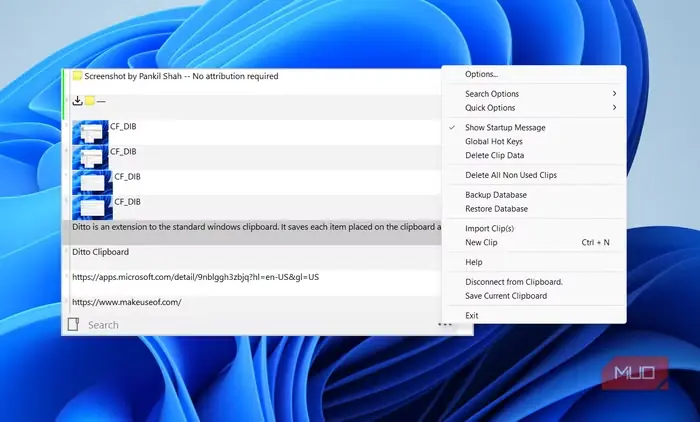Toggle the Show Startup Message checkmark
The width and height of the screenshot is (700, 422).
coord(452,127)
